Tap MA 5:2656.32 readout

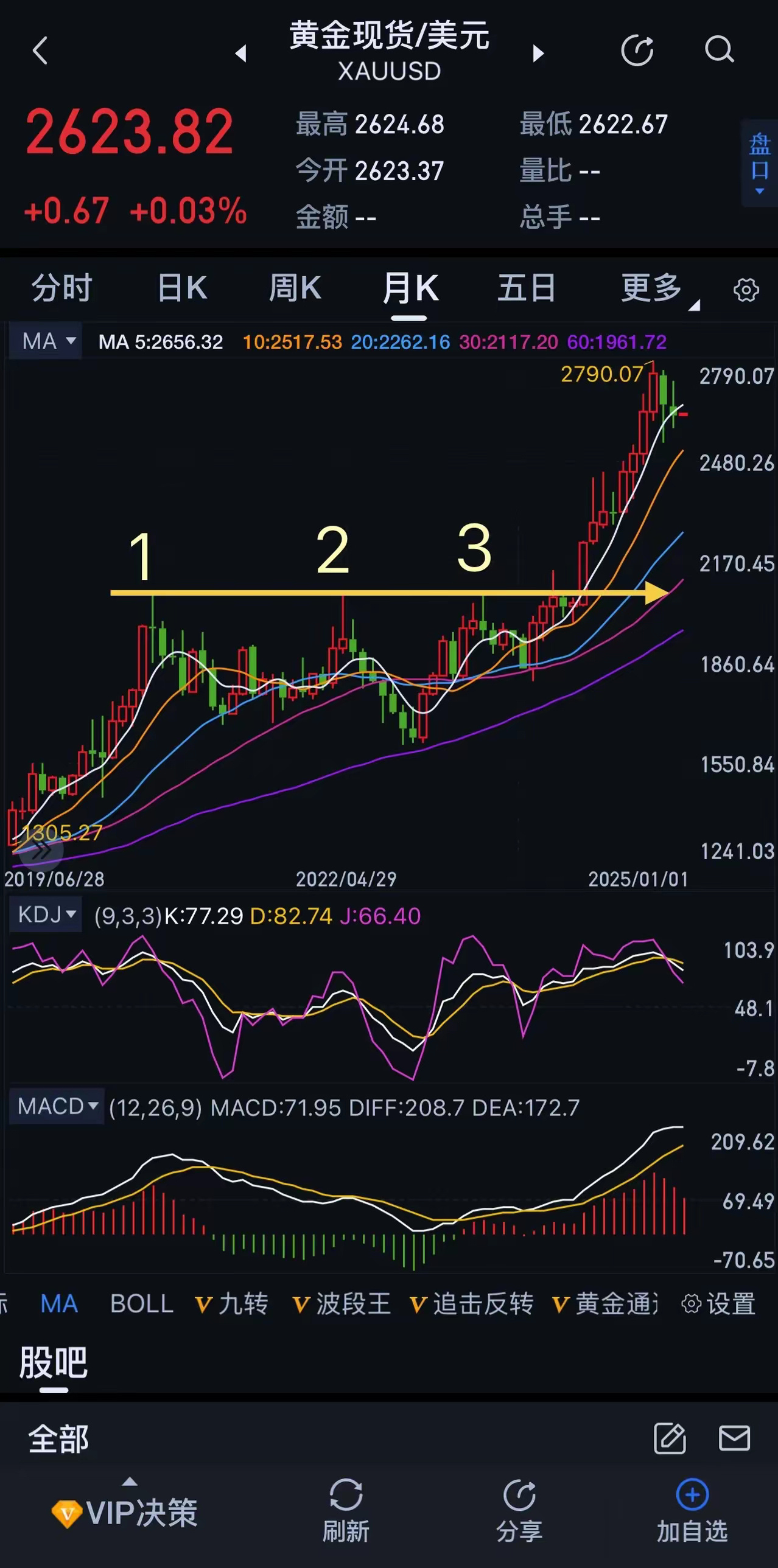(x=161, y=342)
